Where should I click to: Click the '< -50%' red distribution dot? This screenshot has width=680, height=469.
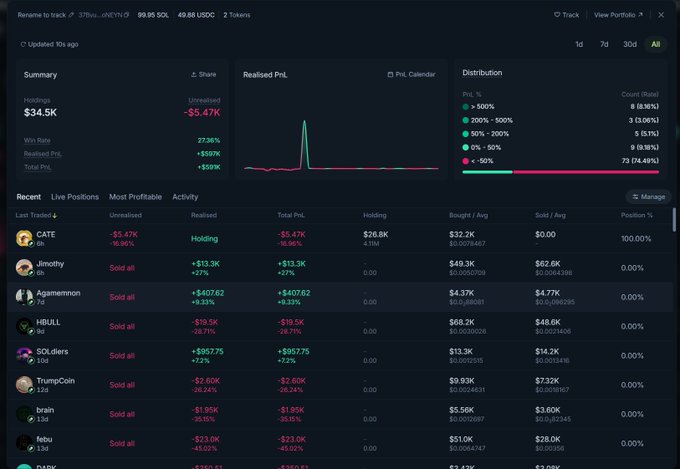point(465,161)
